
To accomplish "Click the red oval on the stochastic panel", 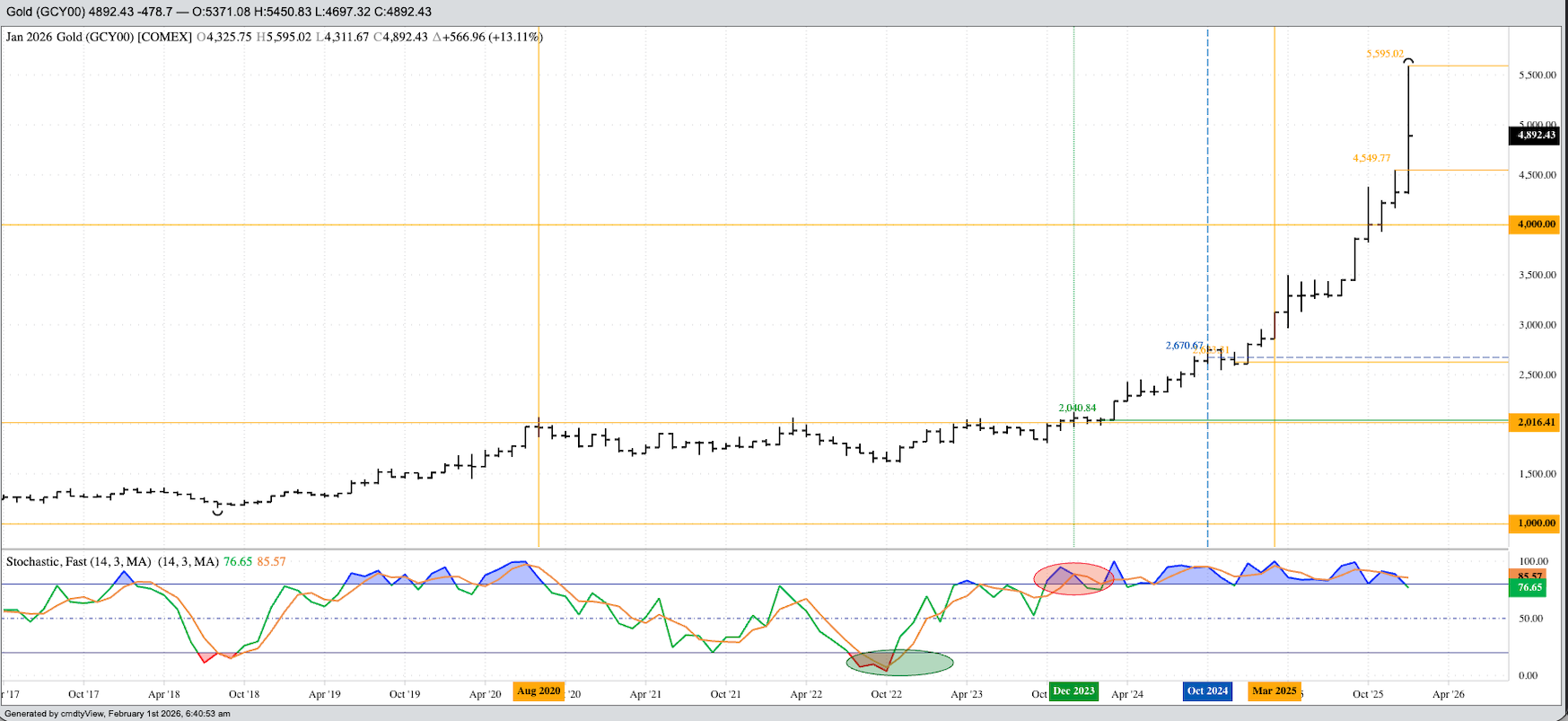I will pyautogui.click(x=1073, y=579).
